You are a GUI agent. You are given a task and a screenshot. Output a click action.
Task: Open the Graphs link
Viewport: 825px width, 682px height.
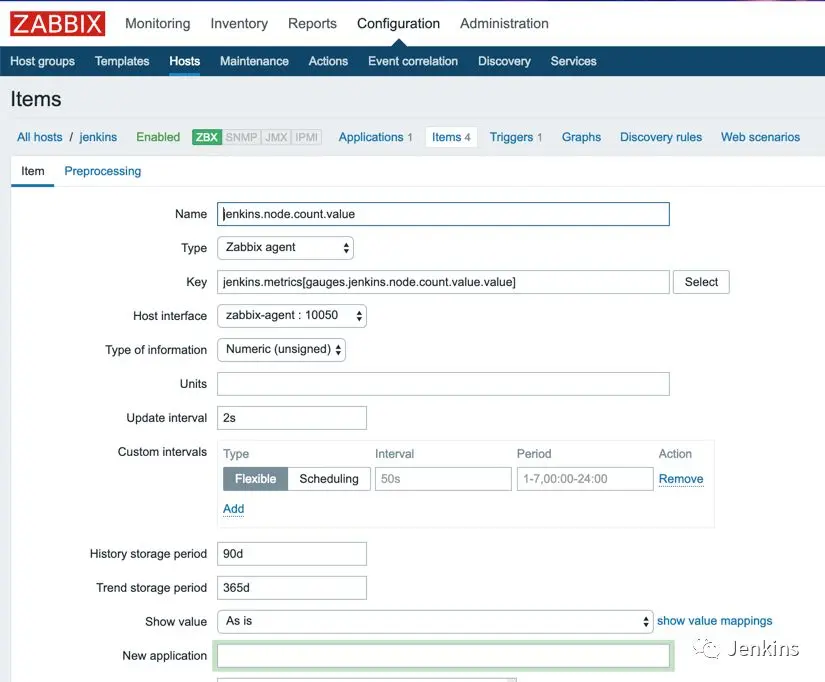[581, 137]
